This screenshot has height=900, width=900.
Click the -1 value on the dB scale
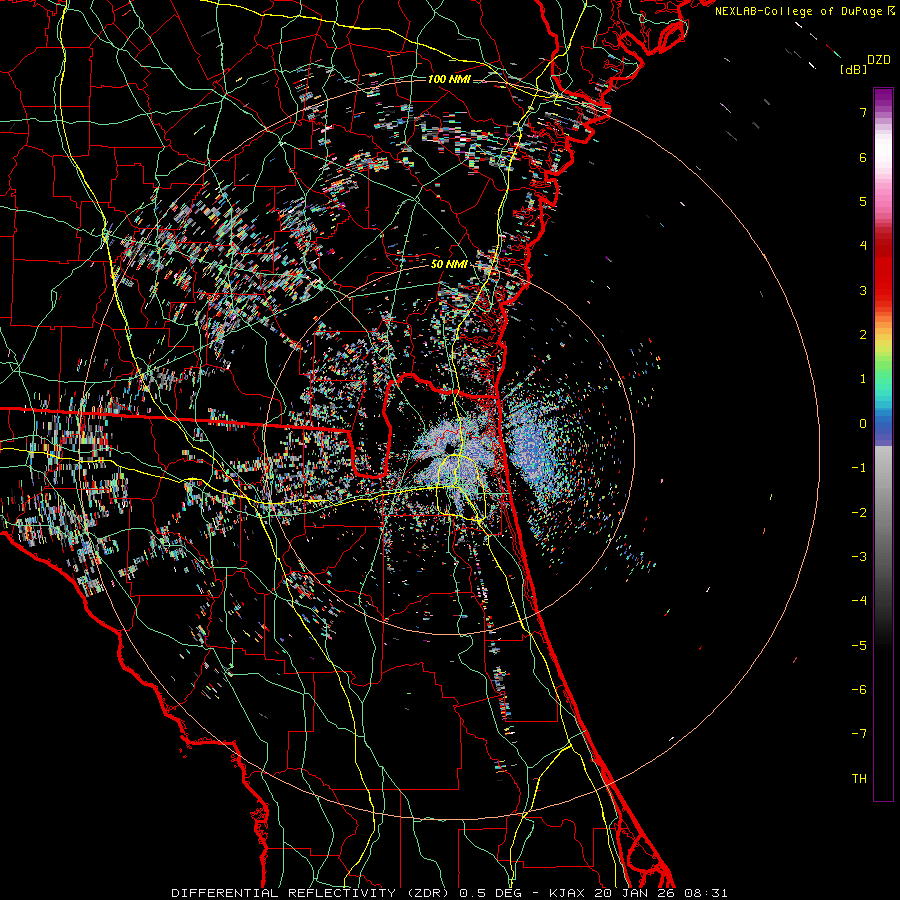click(x=859, y=468)
